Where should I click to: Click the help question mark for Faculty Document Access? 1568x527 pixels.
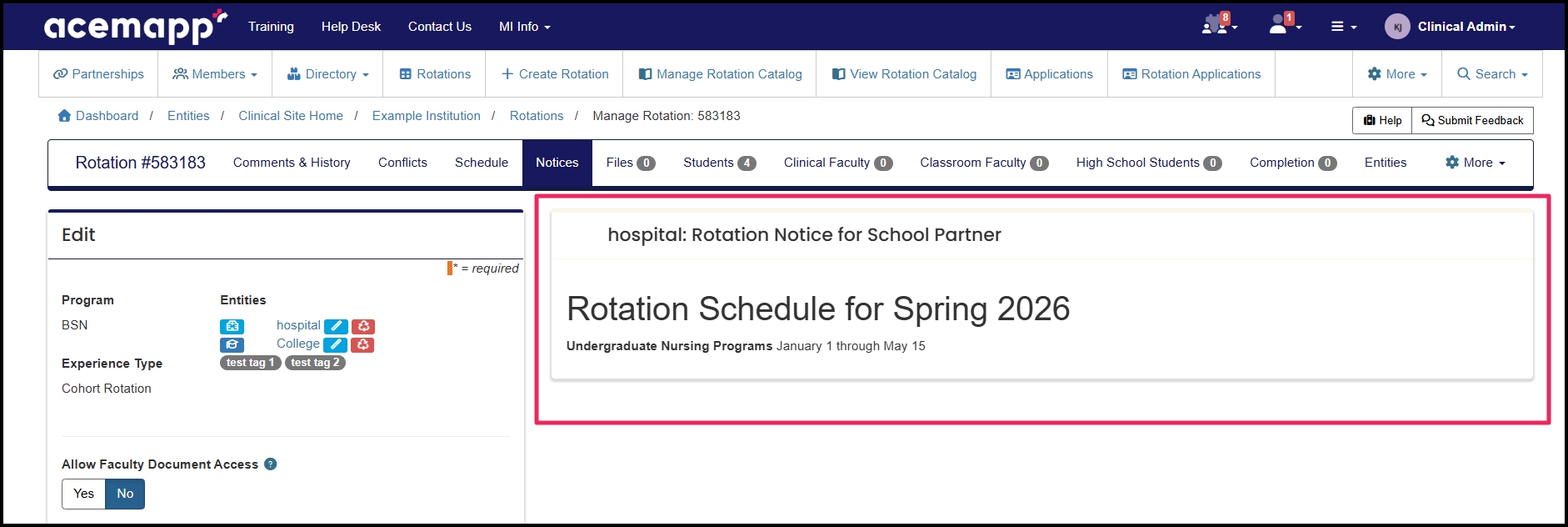pos(271,464)
